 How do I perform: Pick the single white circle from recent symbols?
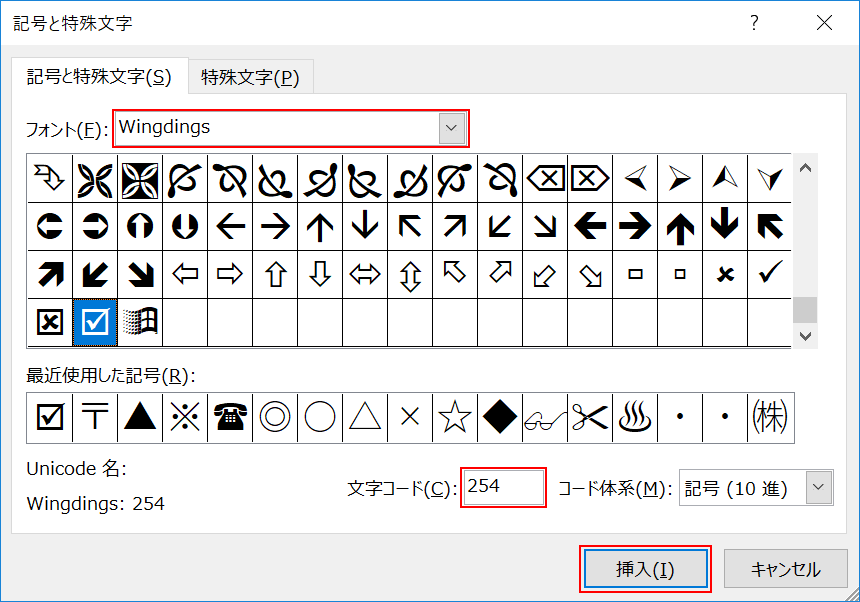click(320, 418)
